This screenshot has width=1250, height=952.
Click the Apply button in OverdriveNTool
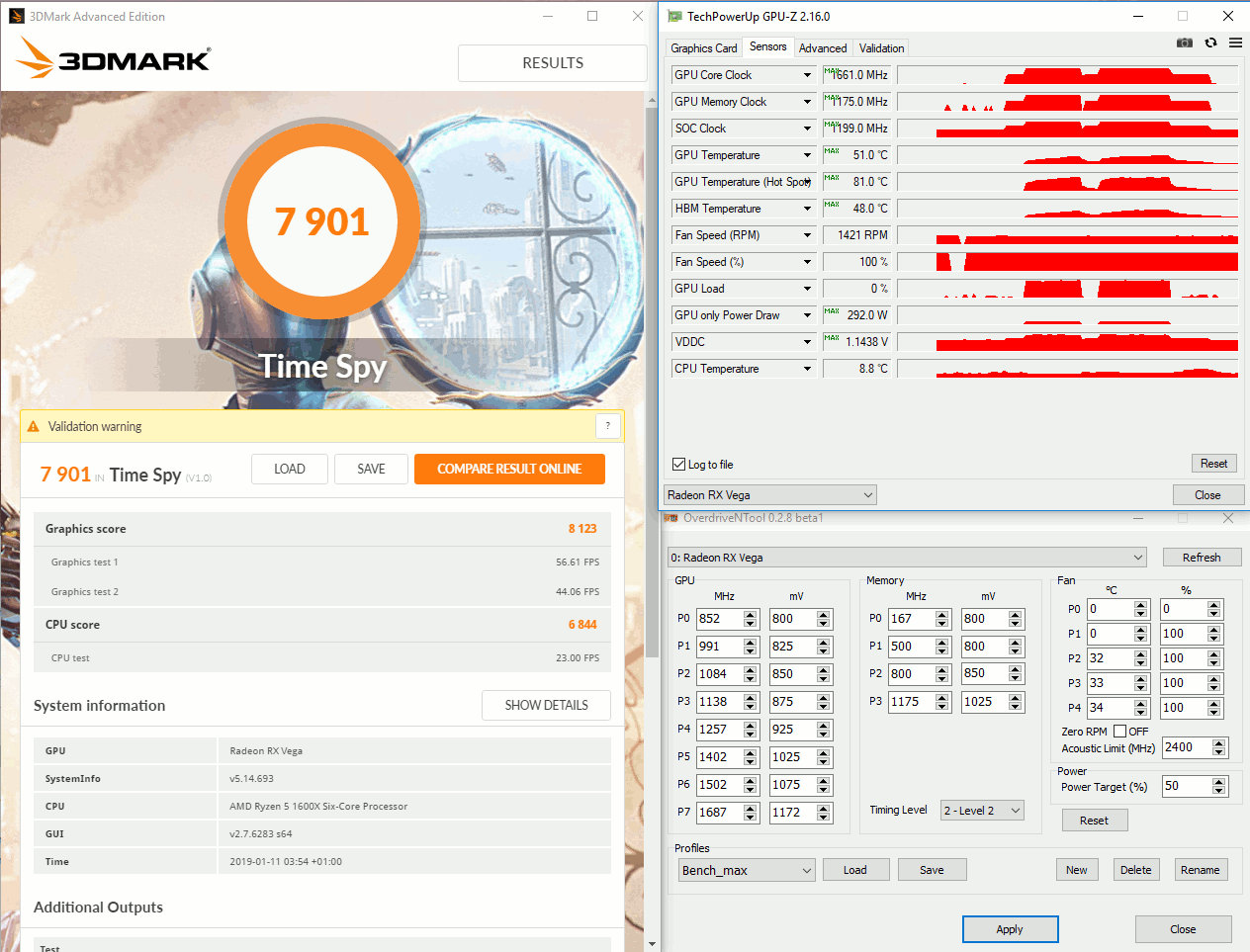[1010, 929]
